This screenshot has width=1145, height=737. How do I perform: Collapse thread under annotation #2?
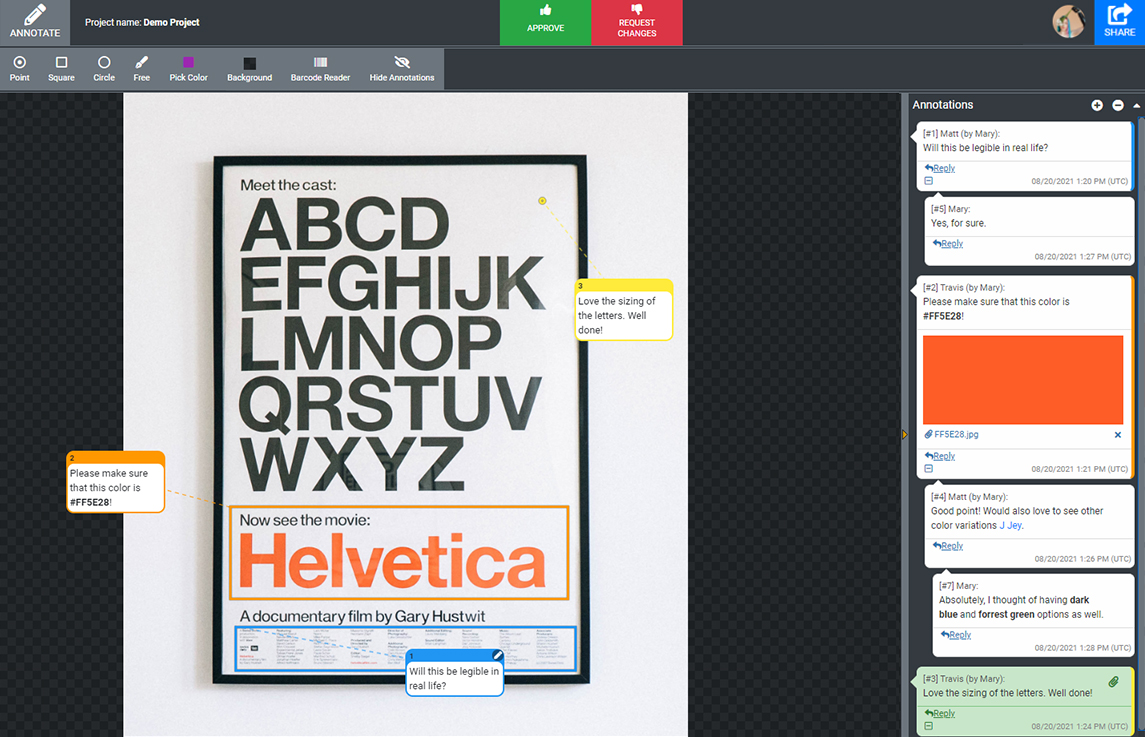pyautogui.click(x=929, y=468)
